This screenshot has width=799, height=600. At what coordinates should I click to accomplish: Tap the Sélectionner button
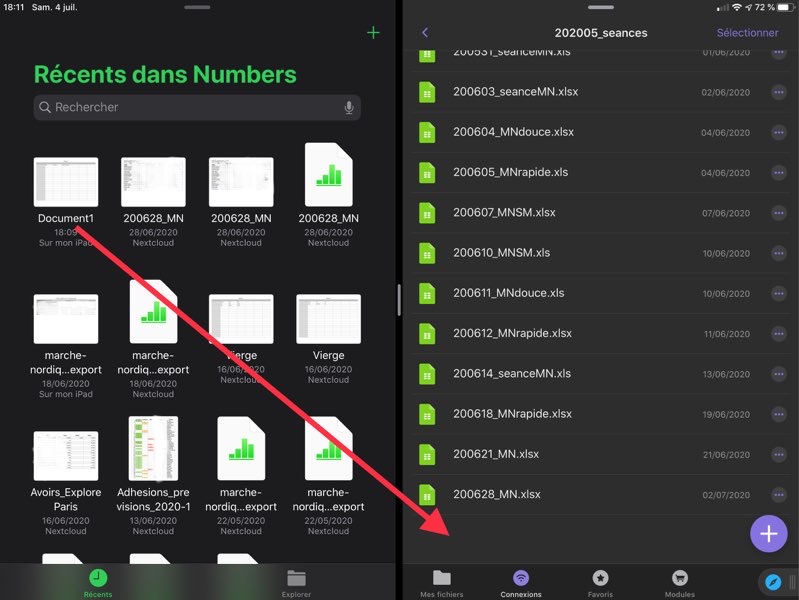(x=747, y=33)
